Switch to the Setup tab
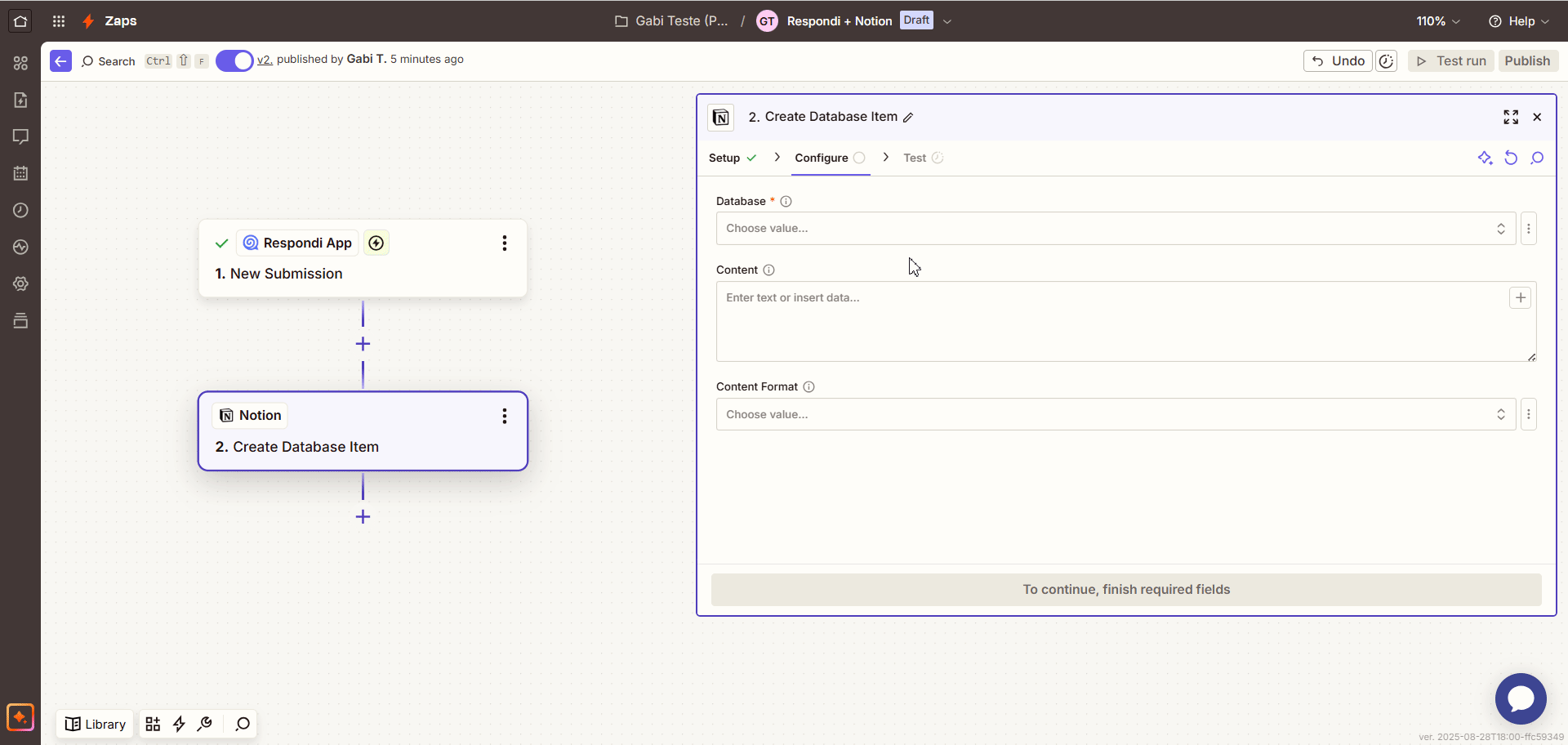 click(733, 158)
